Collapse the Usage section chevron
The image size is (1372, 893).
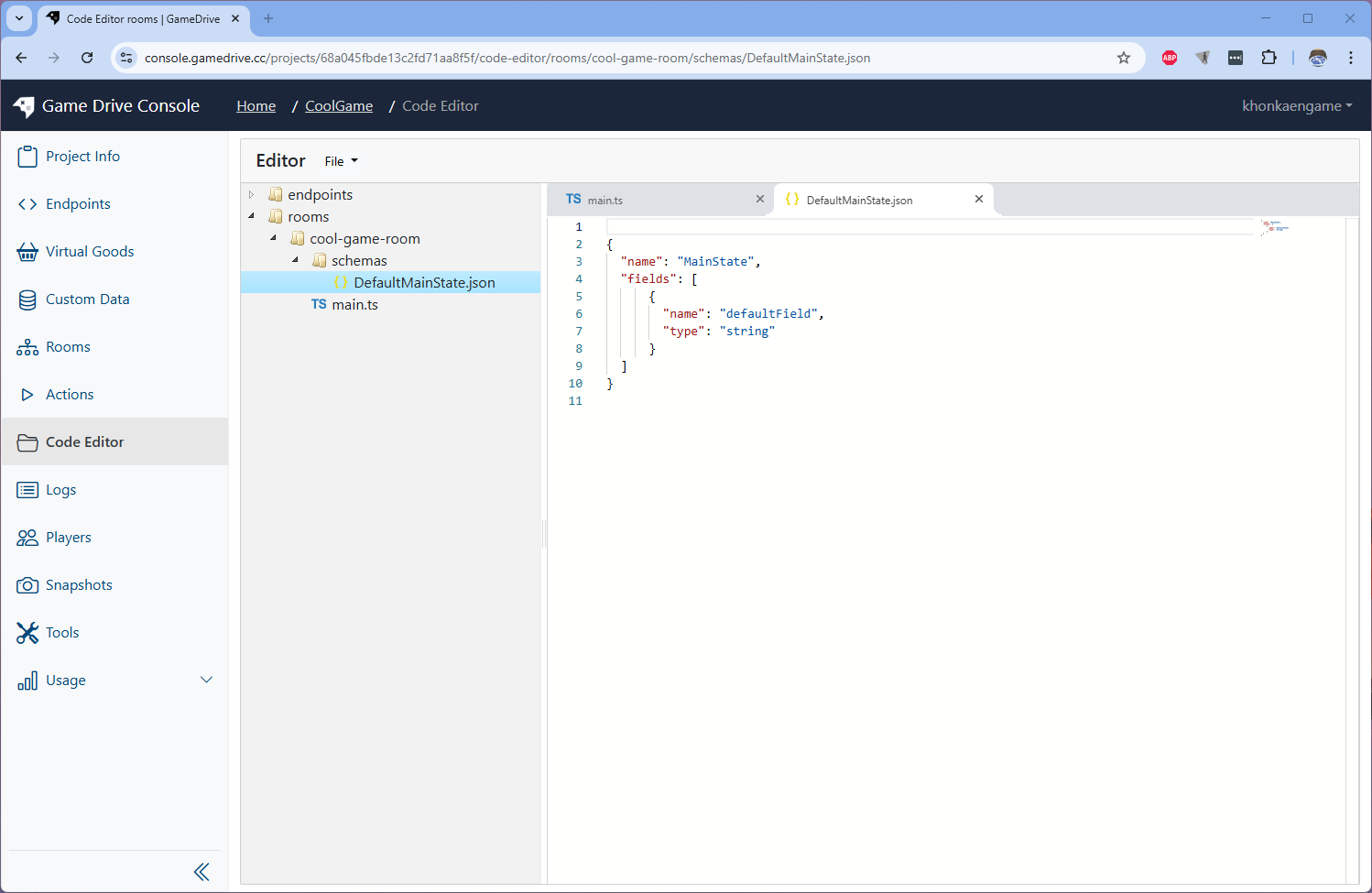(x=207, y=680)
